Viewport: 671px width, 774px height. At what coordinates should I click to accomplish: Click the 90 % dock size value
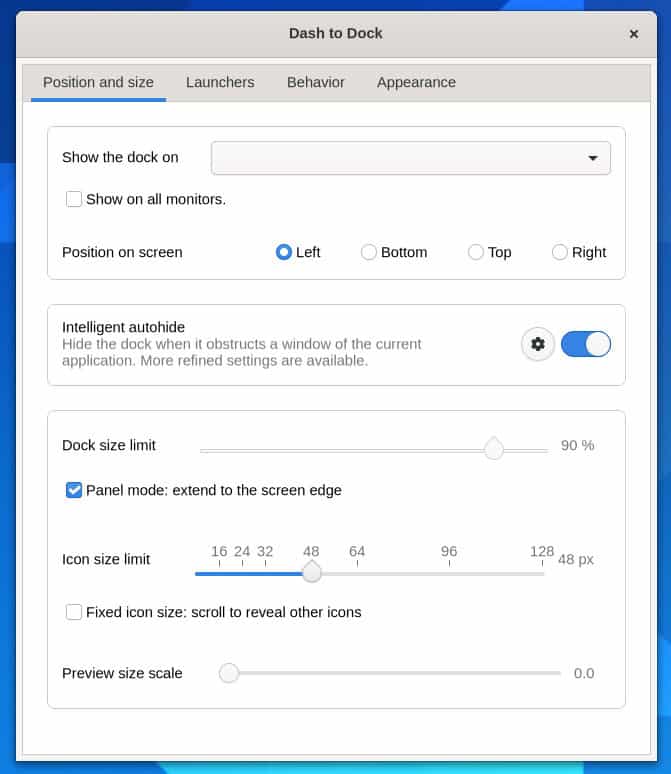[x=577, y=445]
